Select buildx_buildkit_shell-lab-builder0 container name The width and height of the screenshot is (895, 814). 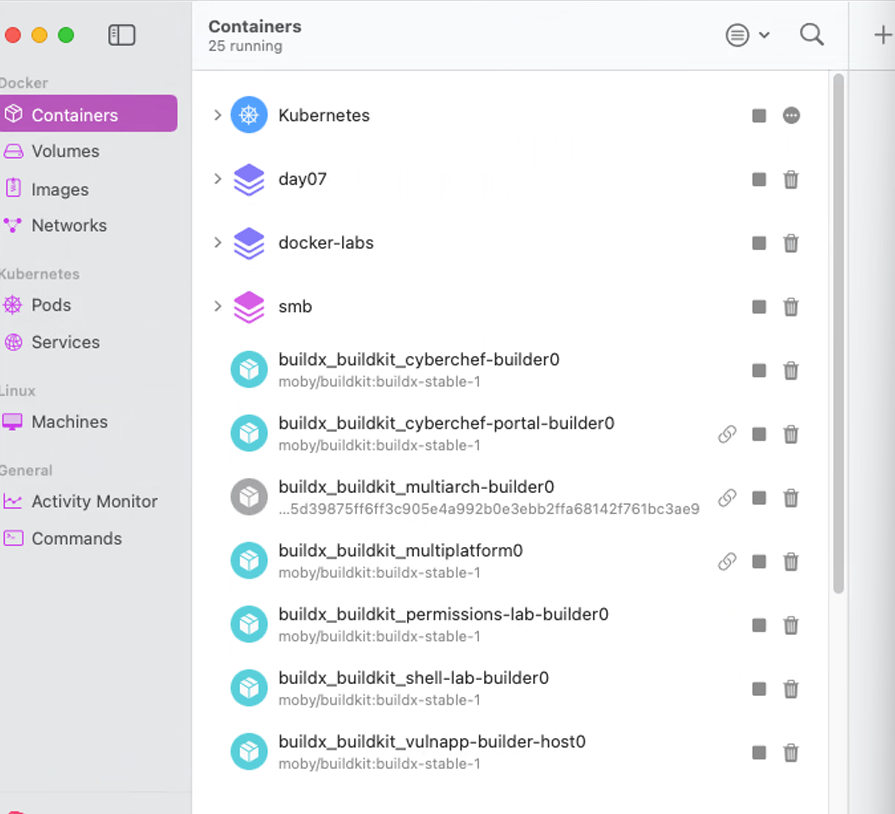pos(413,678)
